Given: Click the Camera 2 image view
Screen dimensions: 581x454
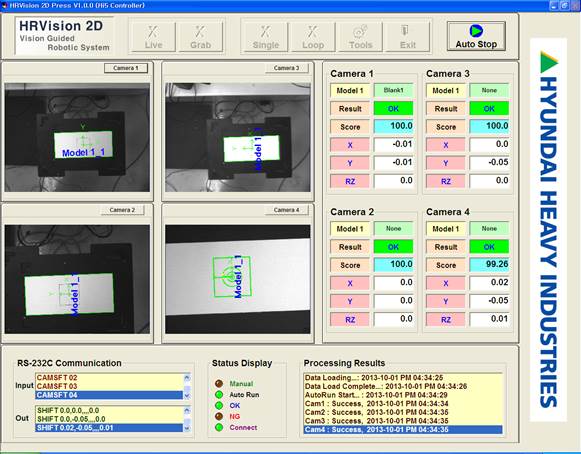Looking at the screenshot, I should (x=77, y=279).
